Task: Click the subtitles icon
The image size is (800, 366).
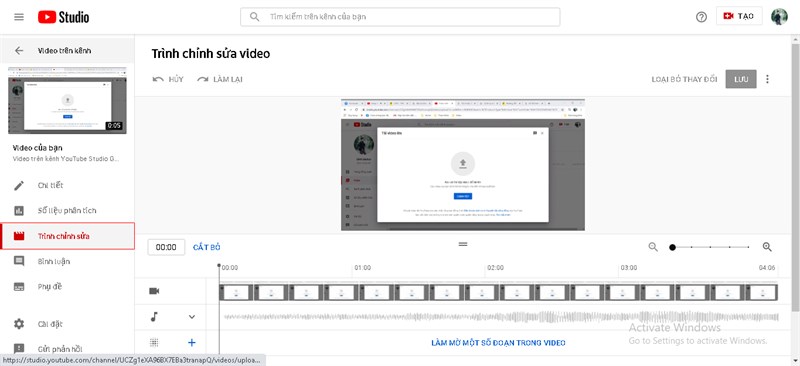Action: [19, 286]
